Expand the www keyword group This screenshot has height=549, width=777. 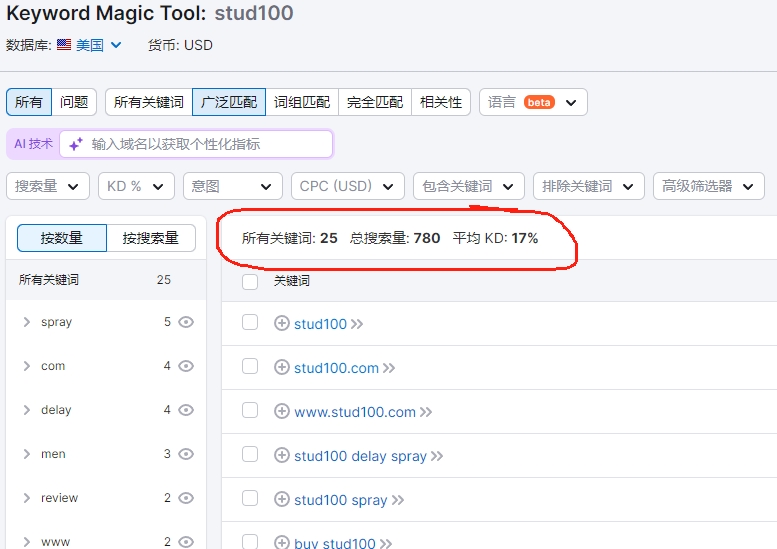point(27,542)
